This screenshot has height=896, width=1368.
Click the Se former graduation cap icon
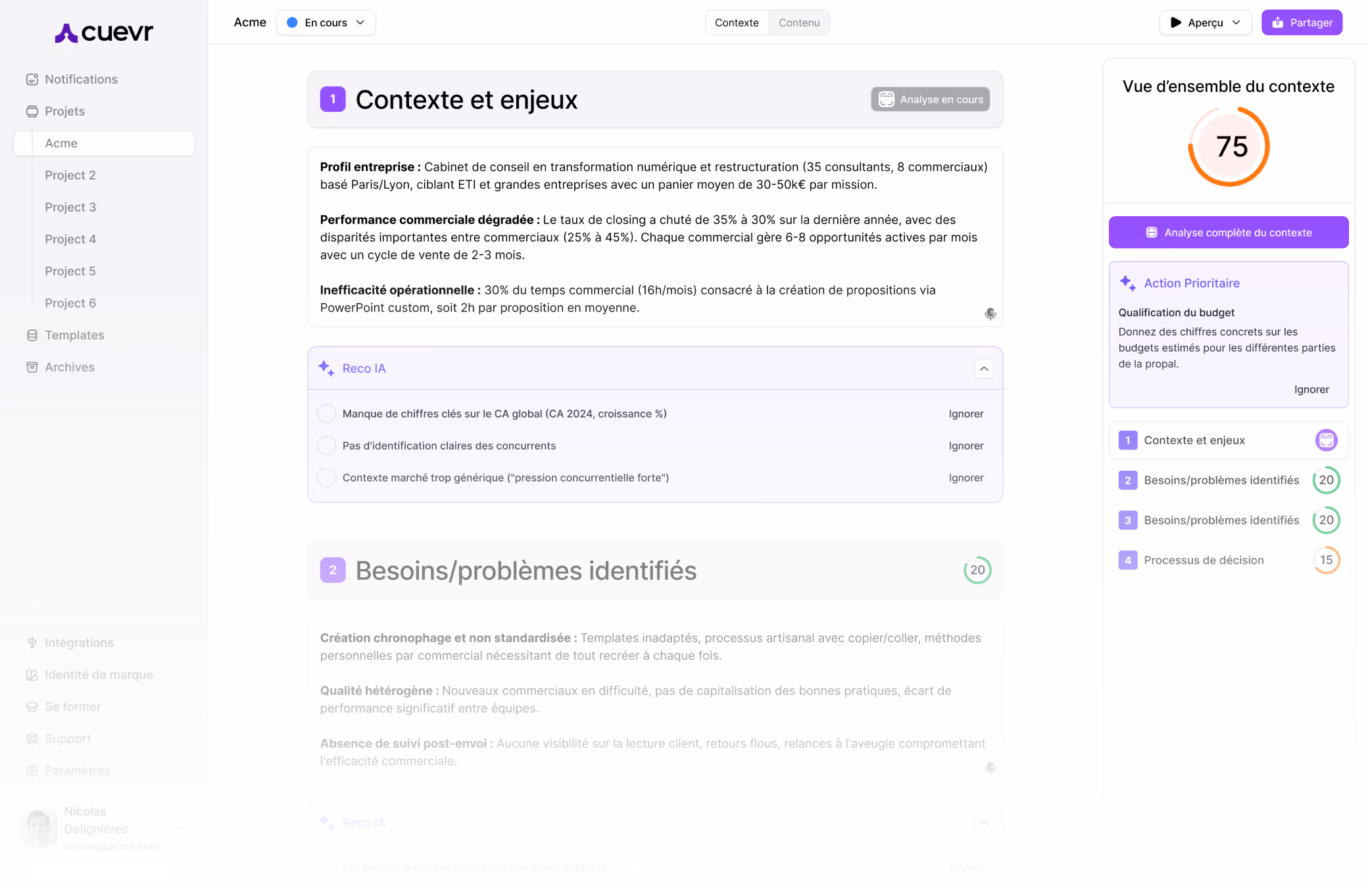[x=32, y=707]
